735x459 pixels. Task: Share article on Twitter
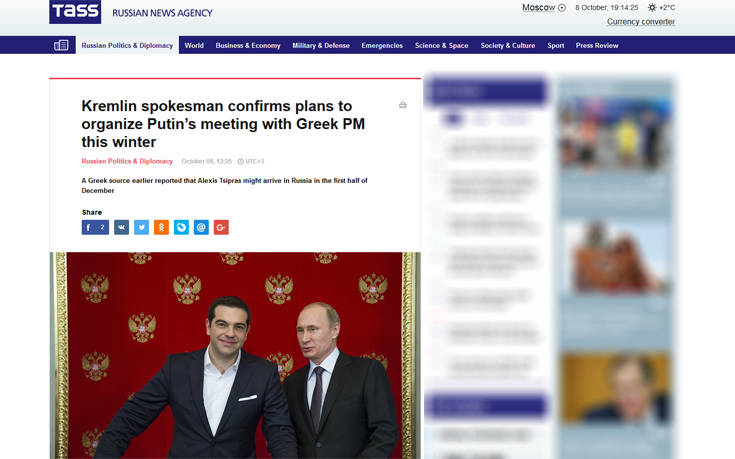tap(142, 227)
